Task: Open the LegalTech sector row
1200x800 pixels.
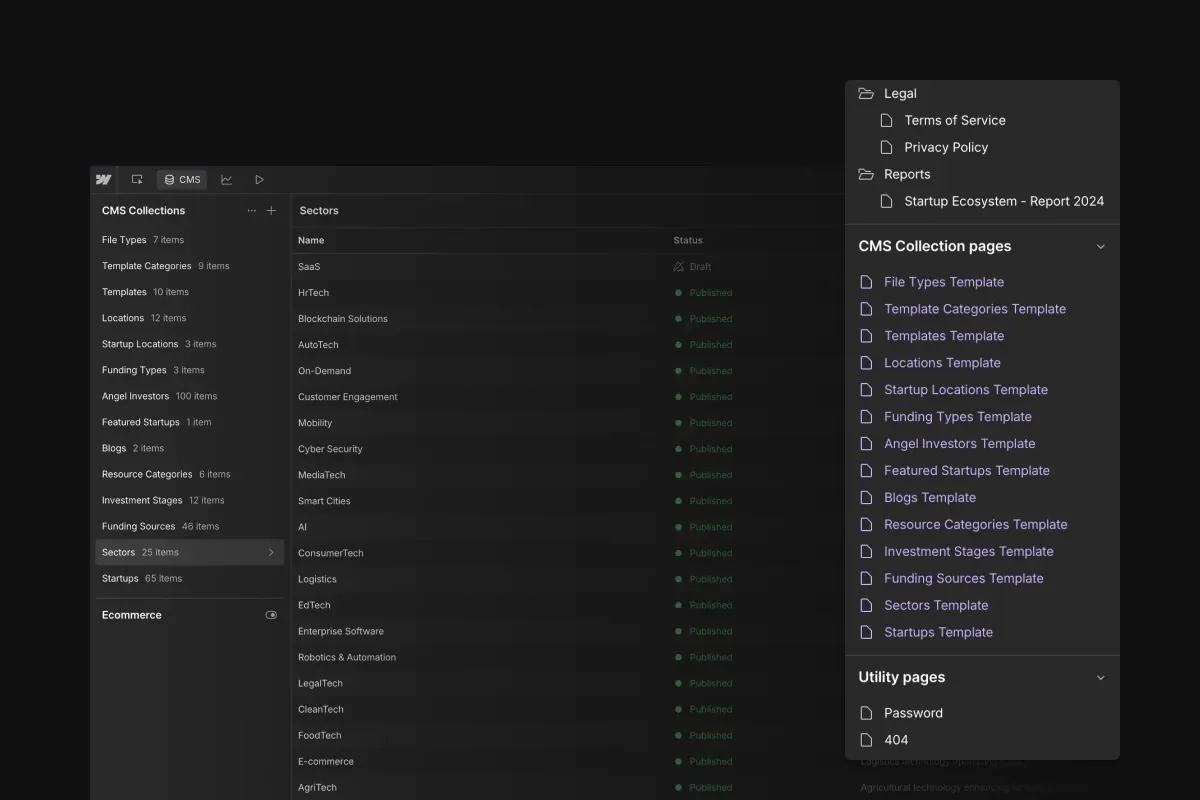Action: pyautogui.click(x=568, y=683)
